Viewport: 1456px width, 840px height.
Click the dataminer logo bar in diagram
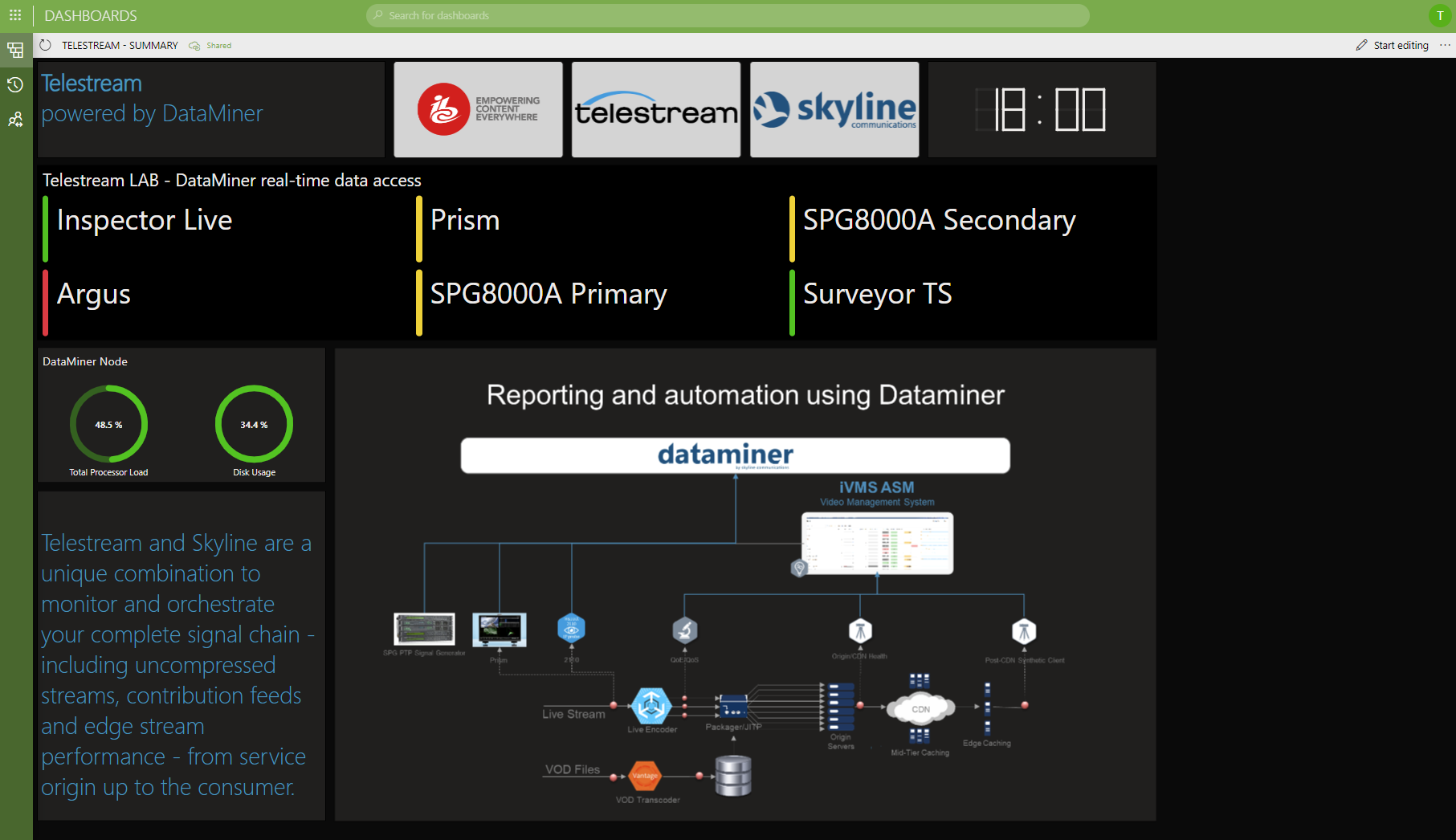click(x=735, y=455)
